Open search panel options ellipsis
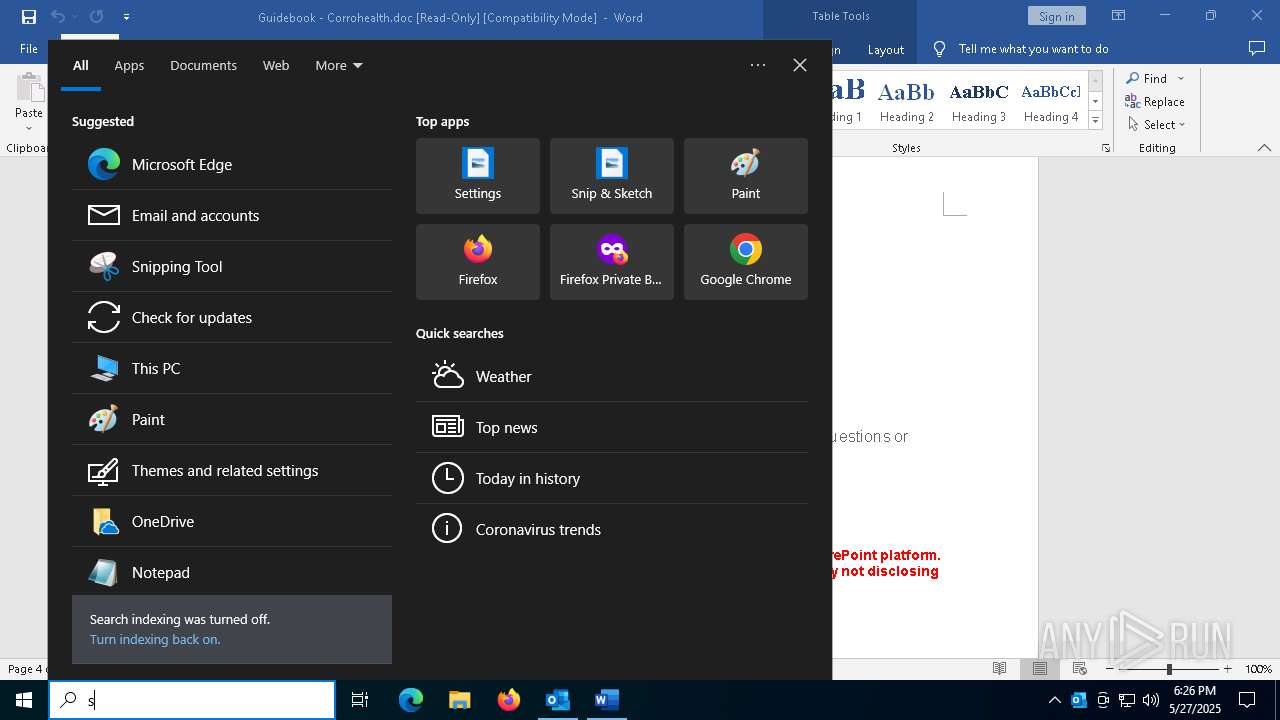The image size is (1280, 720). pyautogui.click(x=758, y=65)
